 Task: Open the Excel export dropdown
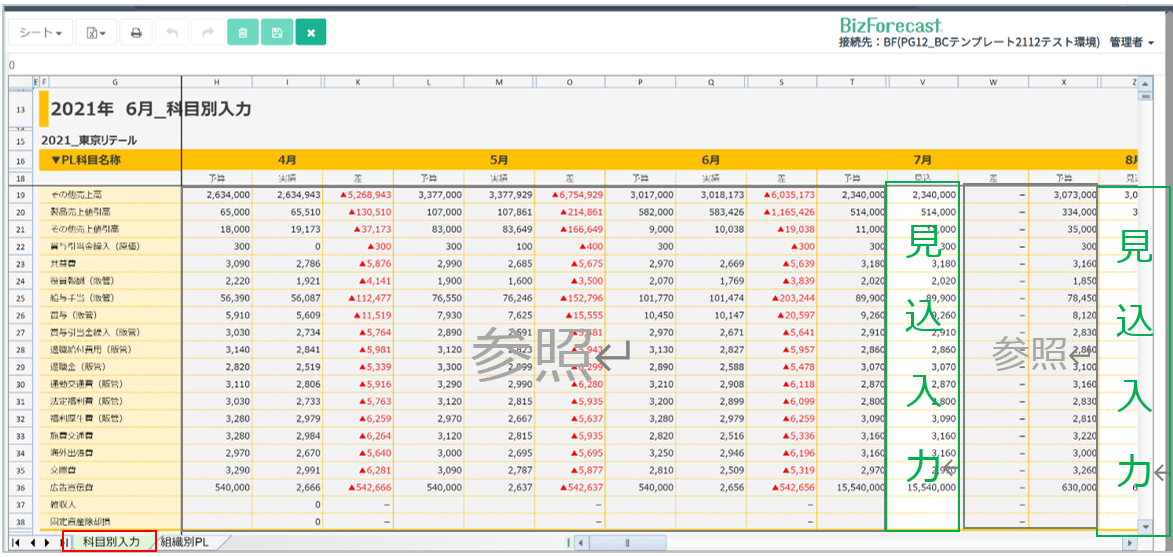coord(96,33)
